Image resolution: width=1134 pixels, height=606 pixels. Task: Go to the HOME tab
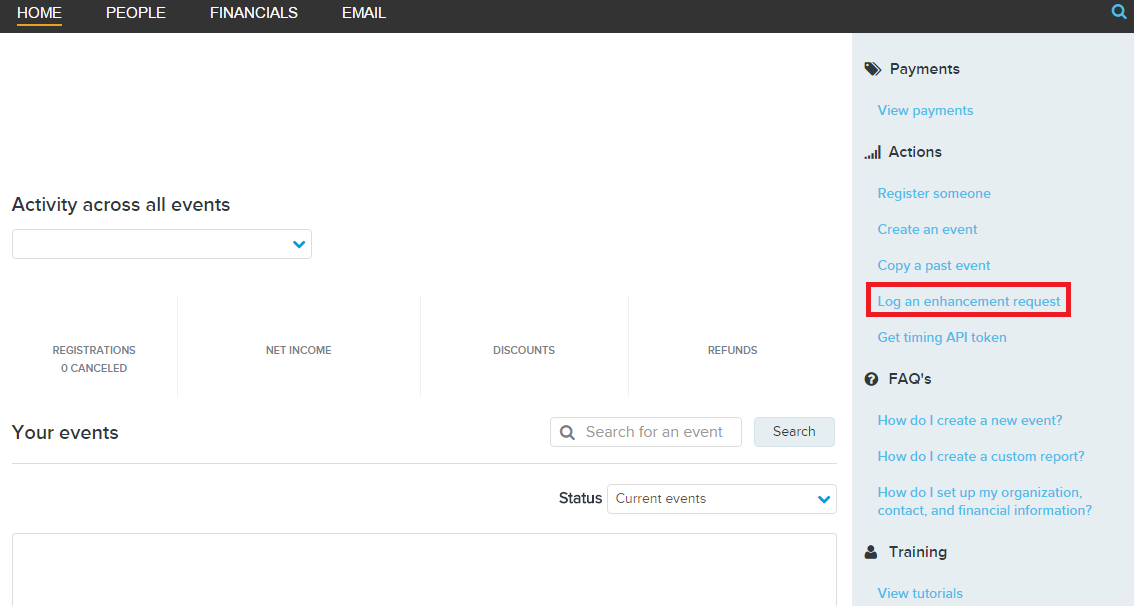[39, 13]
